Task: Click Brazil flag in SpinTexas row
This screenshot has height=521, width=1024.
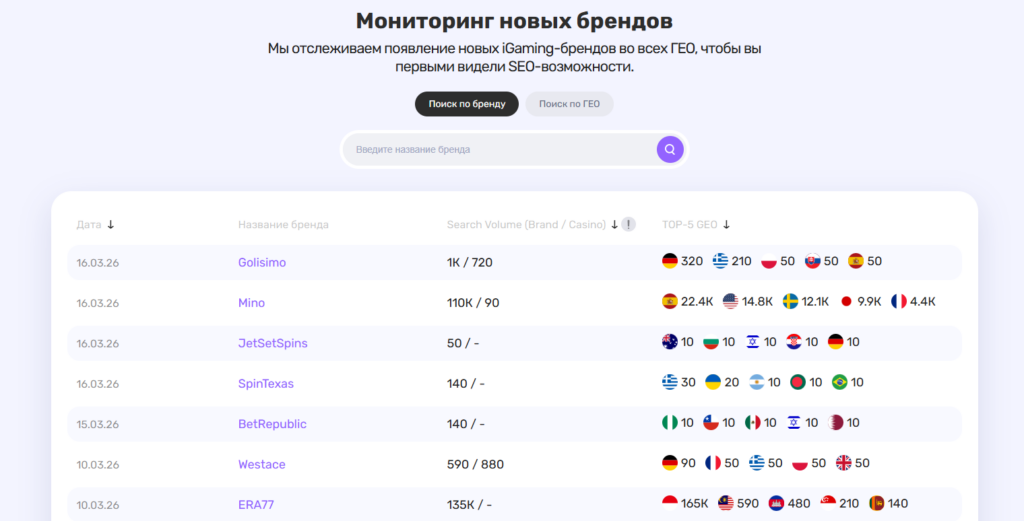Action: (839, 382)
